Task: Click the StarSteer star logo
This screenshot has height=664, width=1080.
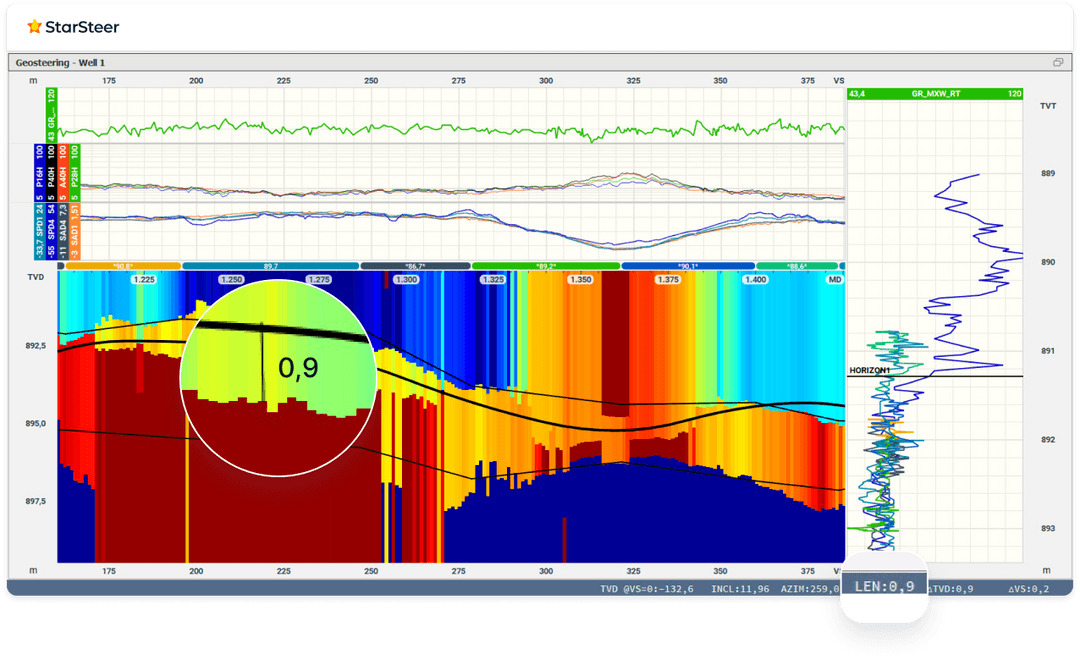Action: [34, 27]
